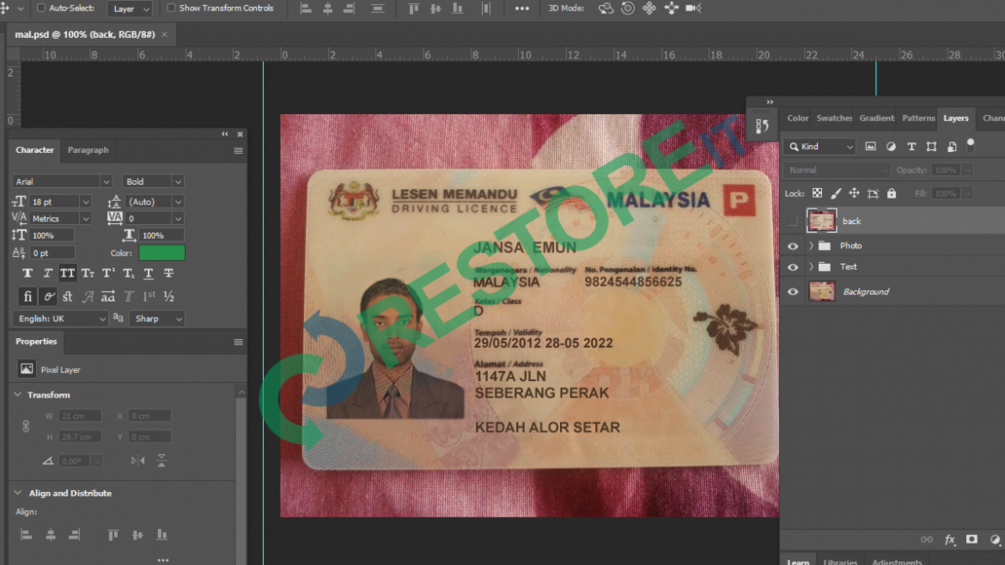The height and width of the screenshot is (565, 1005).
Task: Hide the Photo group layer
Action: (793, 246)
